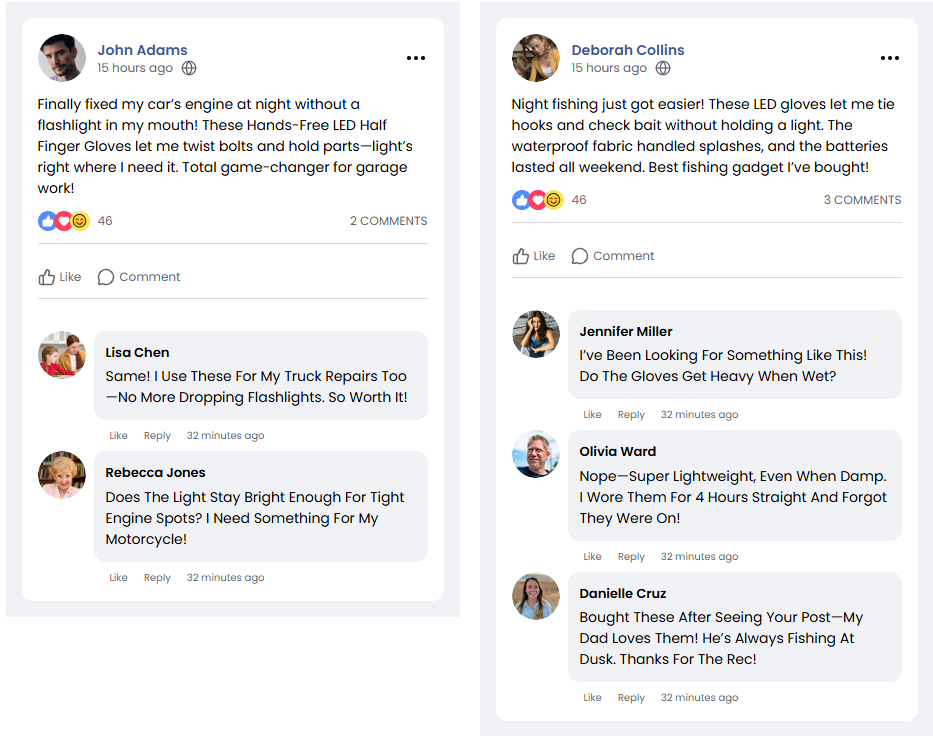Screen dimensions: 933x736
Task: Open three-dots menu on Deborah Collins' post
Action: 890,59
